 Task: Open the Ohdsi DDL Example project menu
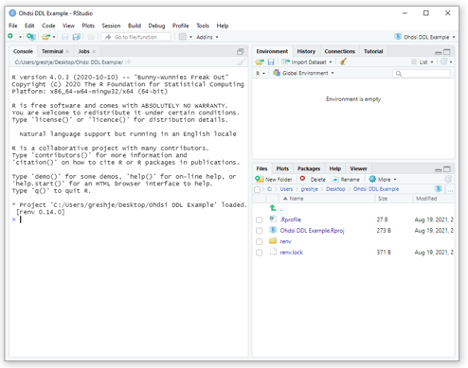pyautogui.click(x=425, y=37)
